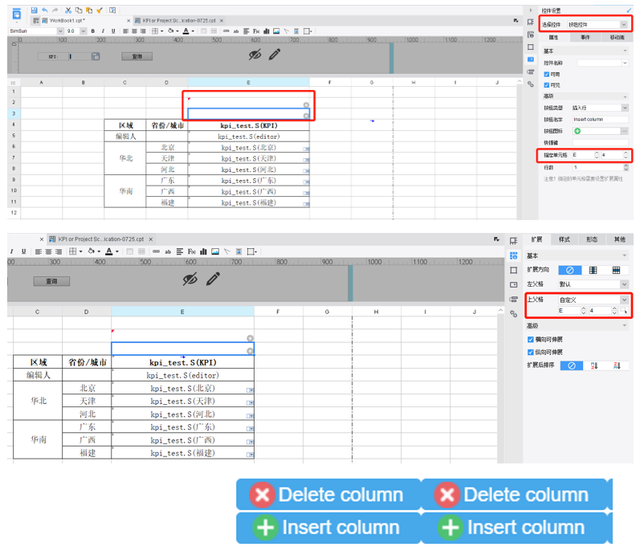Click the green plus button icon field
640x551 pixels.
pyautogui.click(x=577, y=131)
